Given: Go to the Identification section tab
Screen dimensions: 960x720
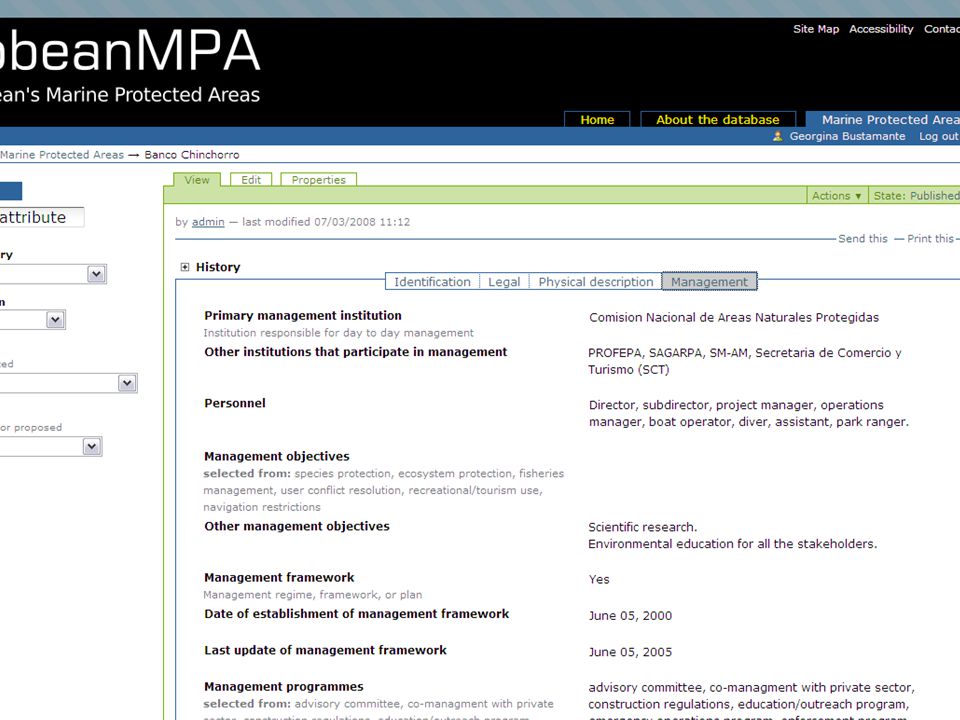Looking at the screenshot, I should 432,282.
